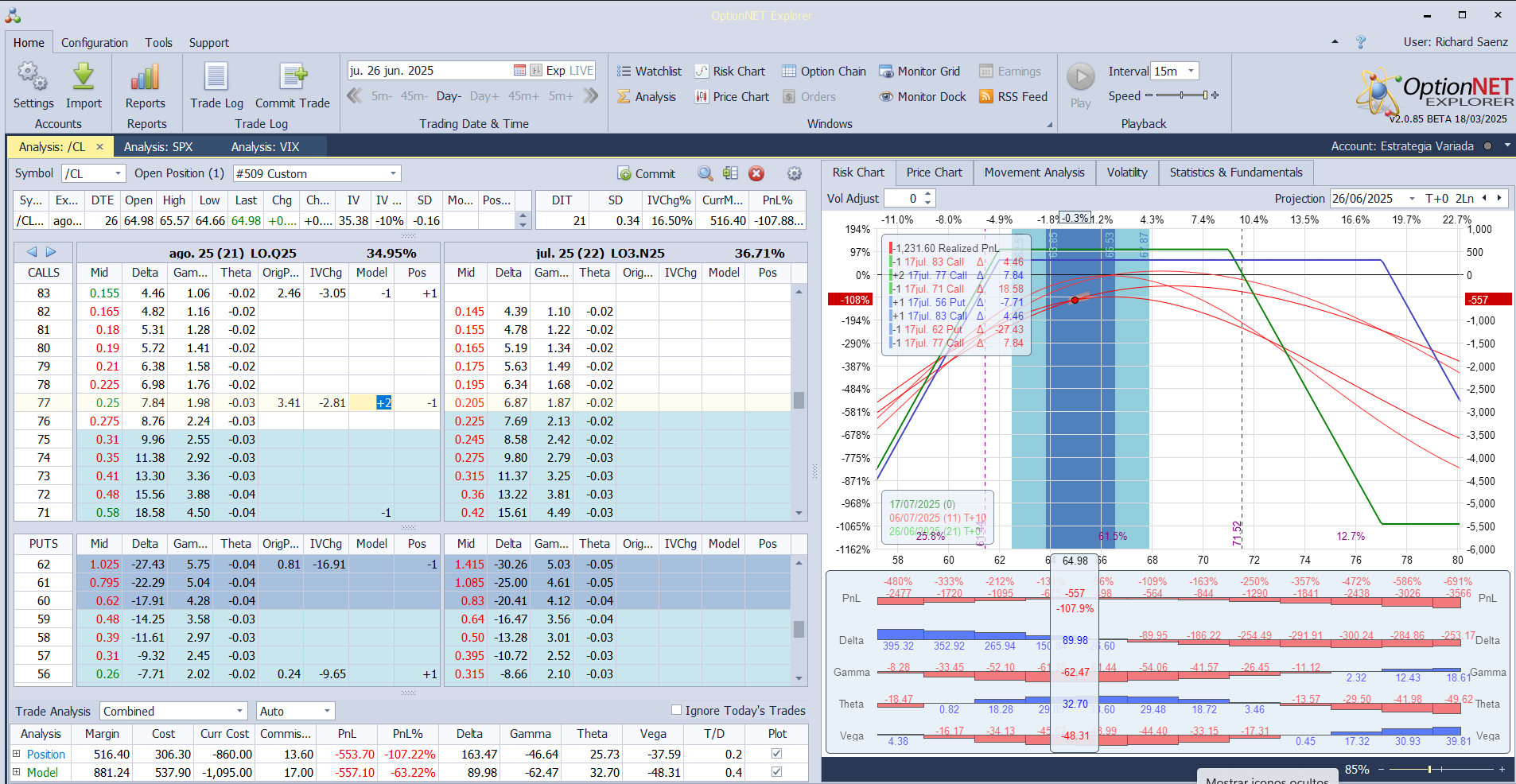This screenshot has width=1516, height=784.
Task: Click the red delete position icon
Action: coord(756,173)
